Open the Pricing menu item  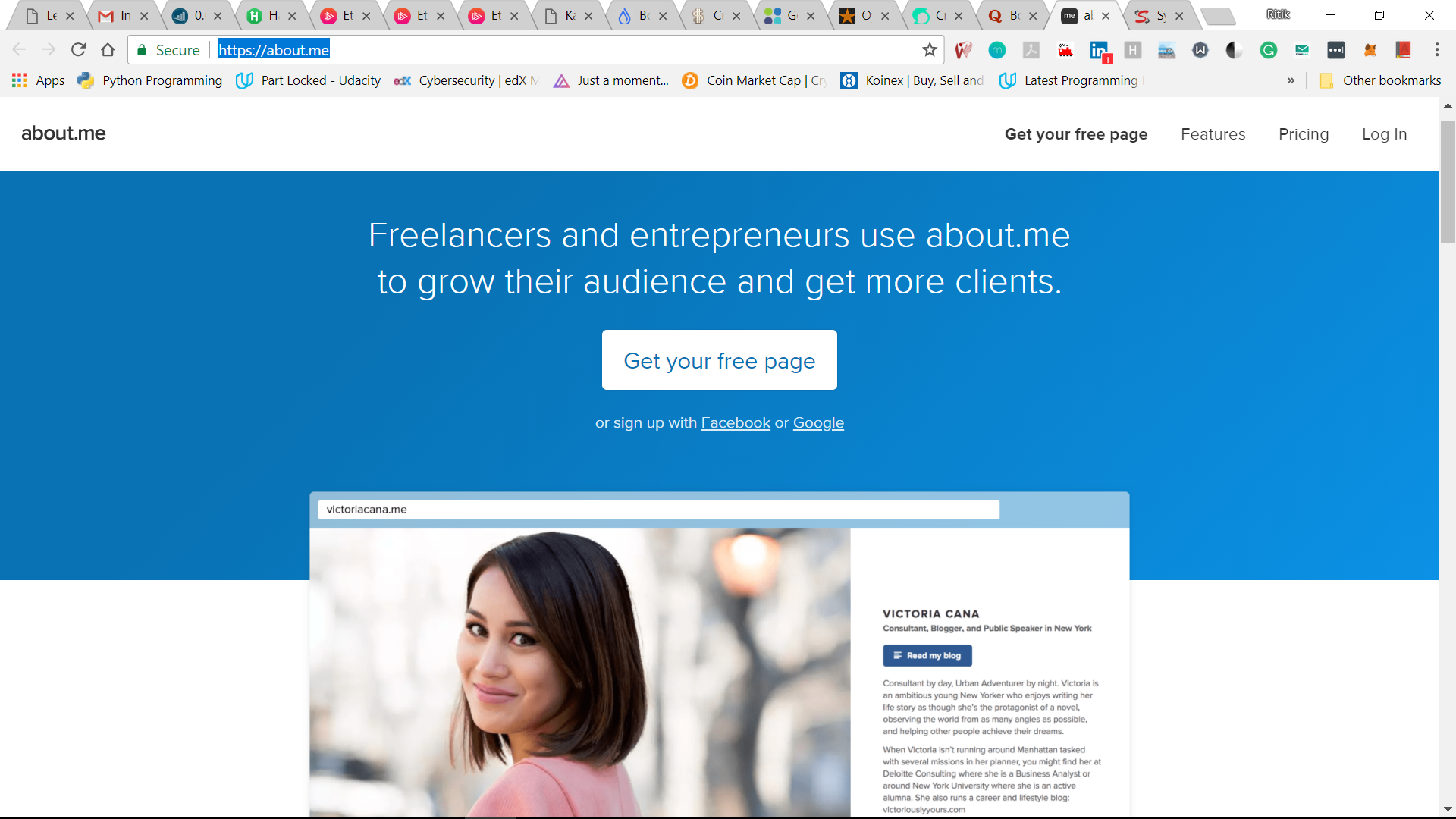(x=1304, y=134)
